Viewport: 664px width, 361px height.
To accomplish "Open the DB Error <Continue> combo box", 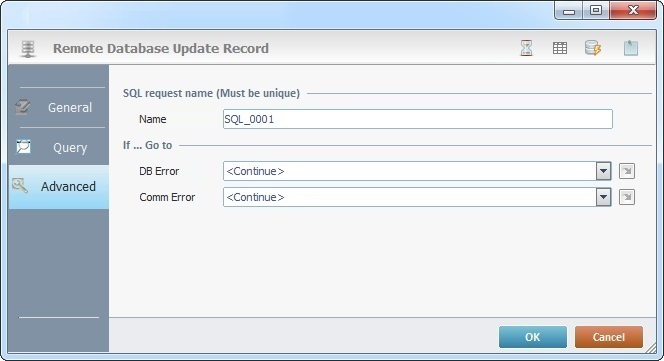I will (417, 171).
